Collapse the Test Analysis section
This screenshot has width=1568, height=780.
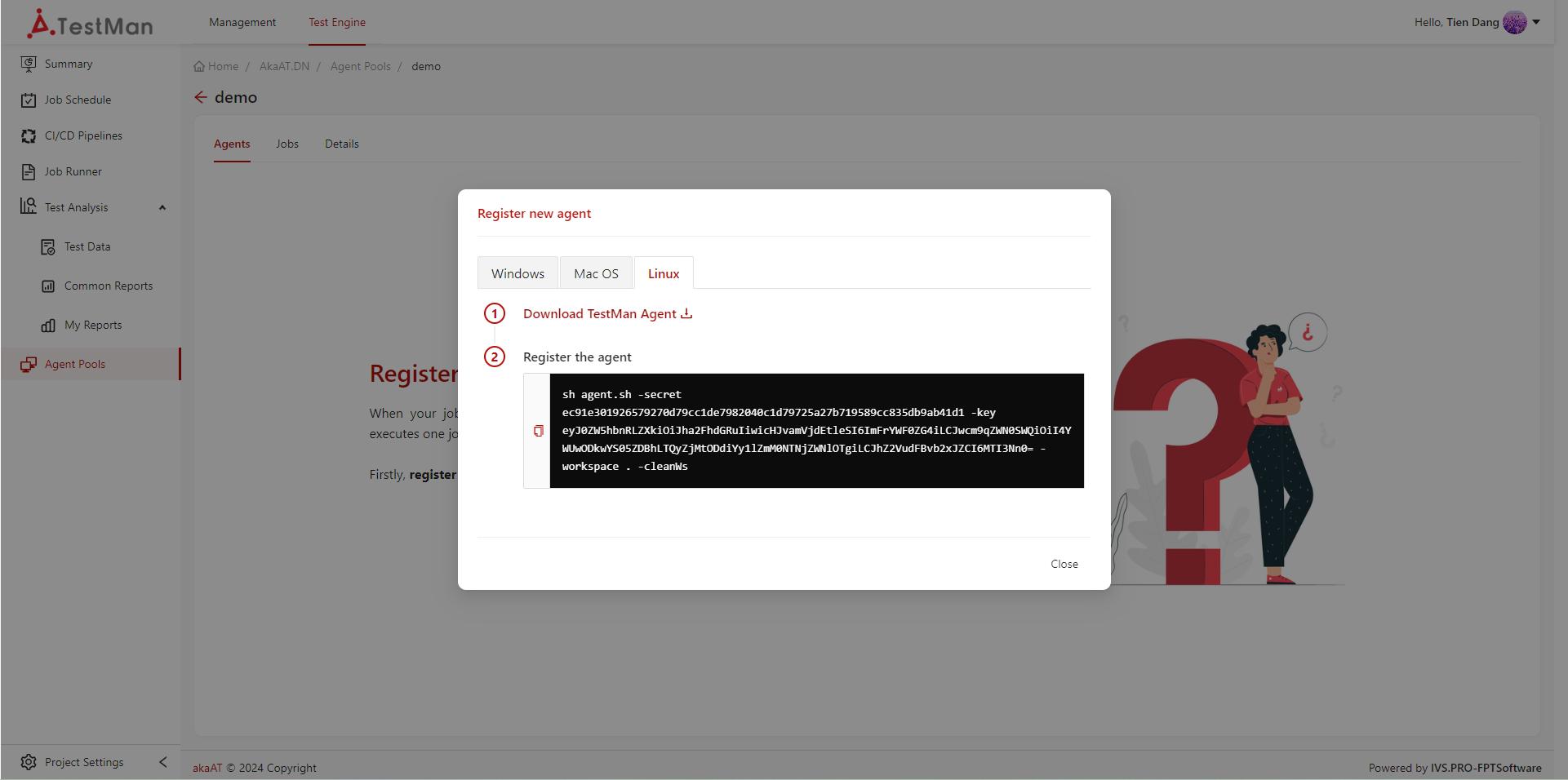pyautogui.click(x=162, y=207)
